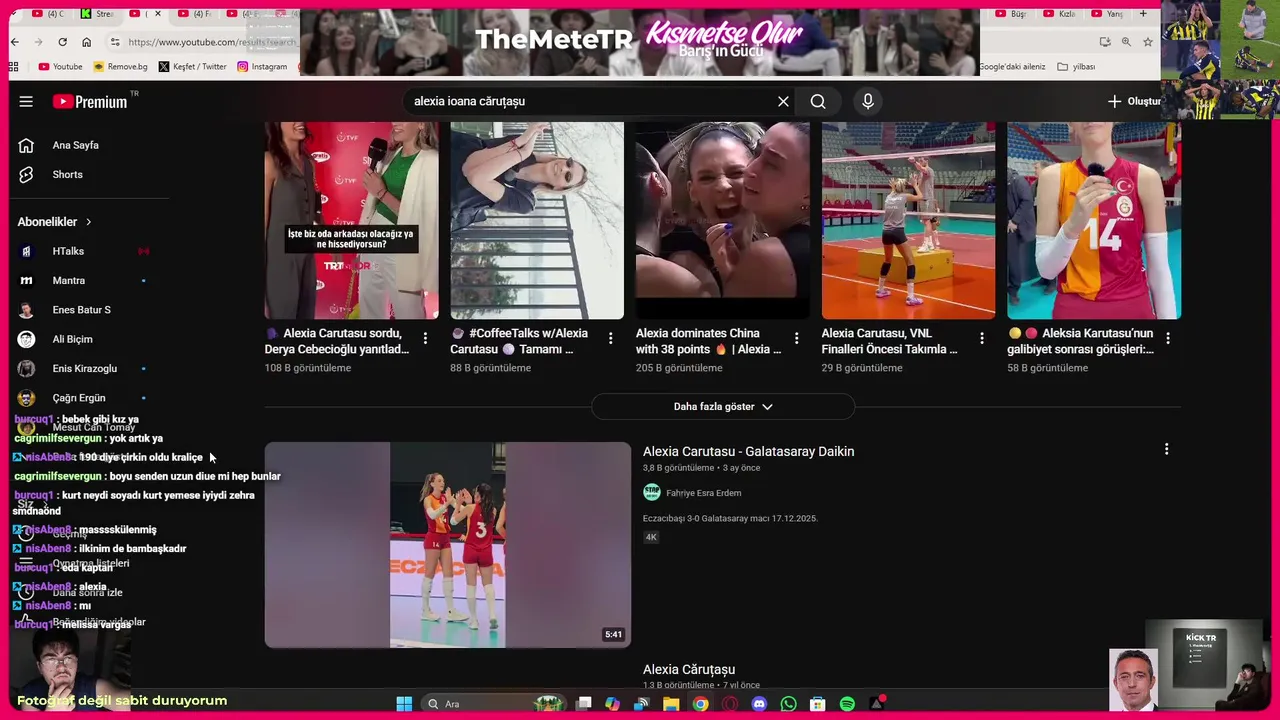Play 'Alexia dominates China' short thumbnail
1280x720 pixels.
click(723, 220)
